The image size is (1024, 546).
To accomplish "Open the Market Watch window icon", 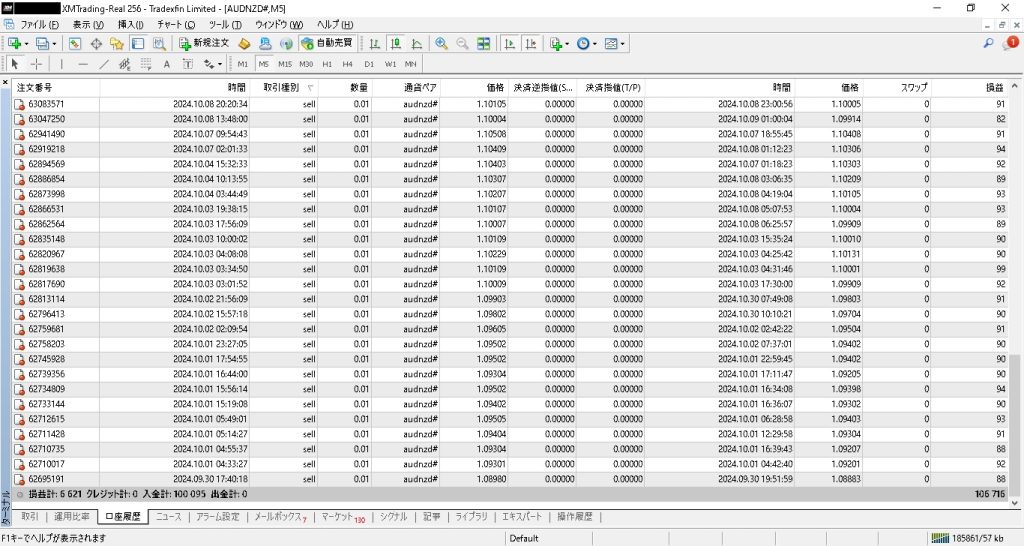I will coord(75,44).
